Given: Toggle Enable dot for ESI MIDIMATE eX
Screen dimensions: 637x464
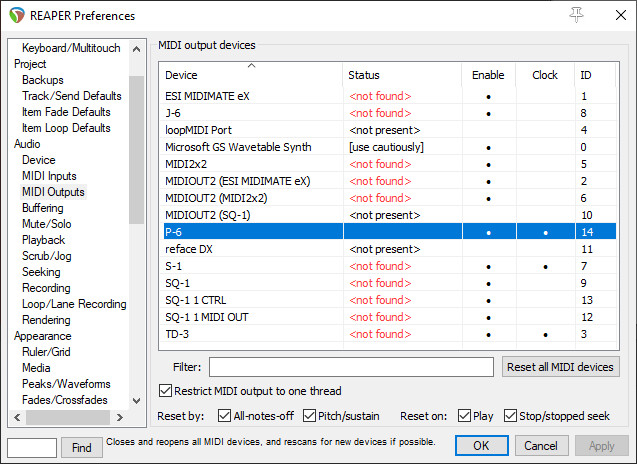Looking at the screenshot, I should 488,97.
